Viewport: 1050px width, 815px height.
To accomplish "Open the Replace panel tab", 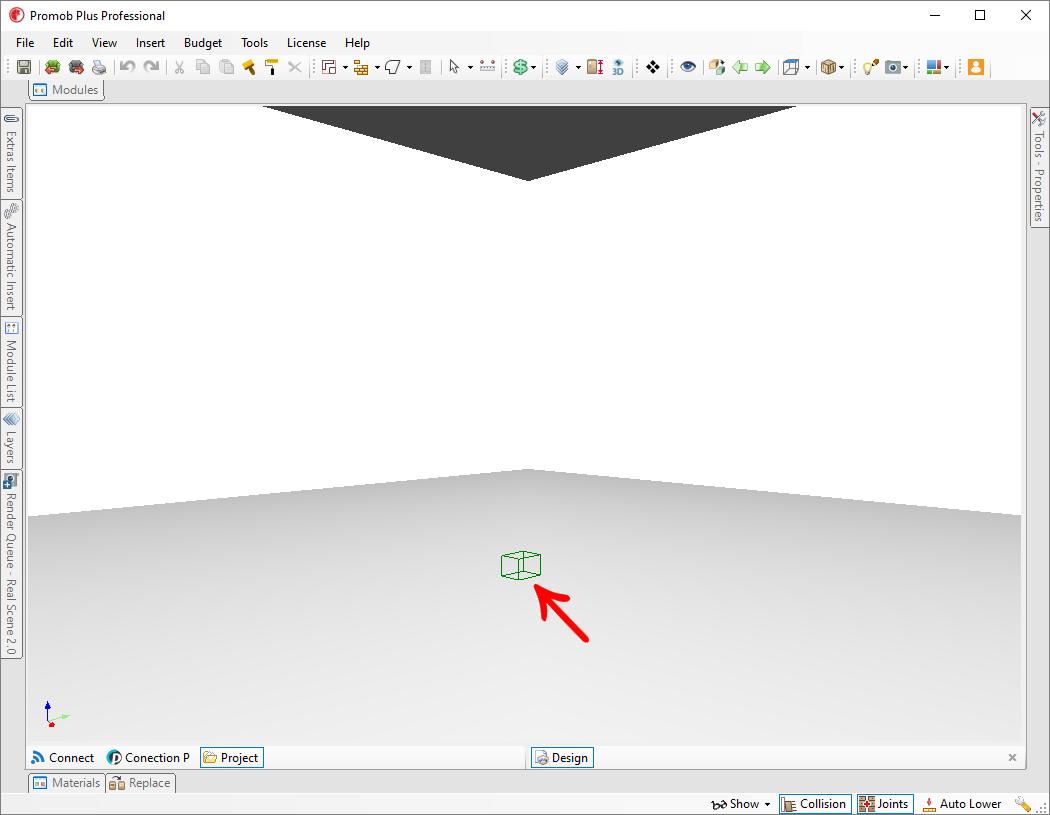I will tap(140, 783).
